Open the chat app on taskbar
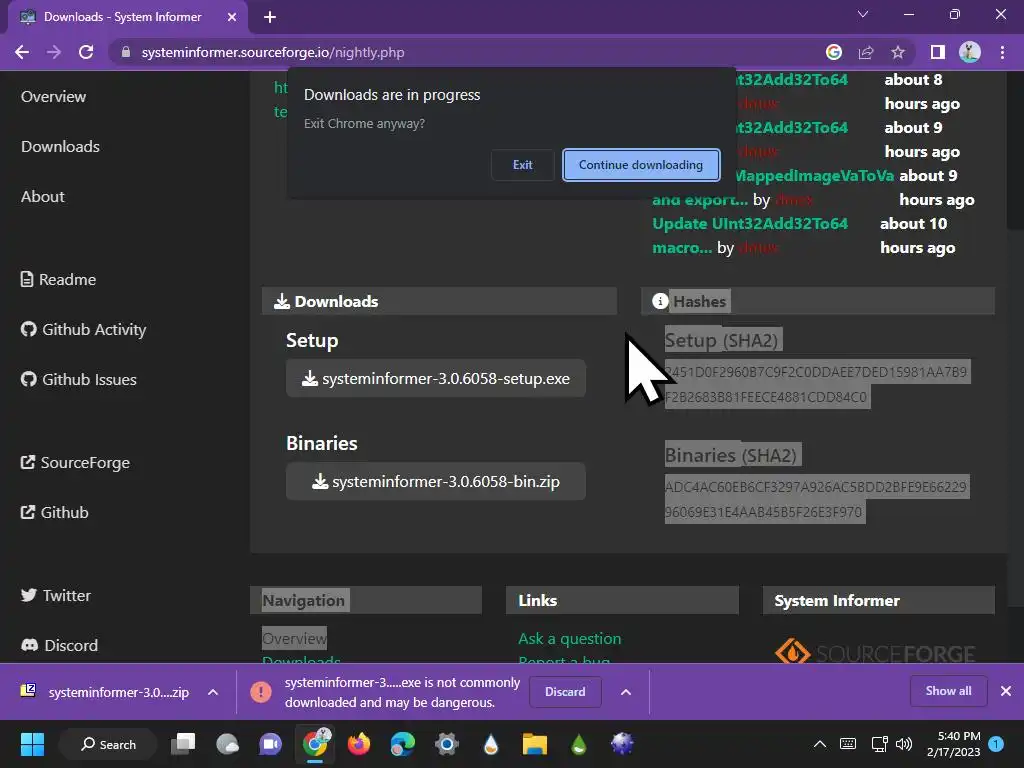The width and height of the screenshot is (1024, 768). tap(270, 744)
